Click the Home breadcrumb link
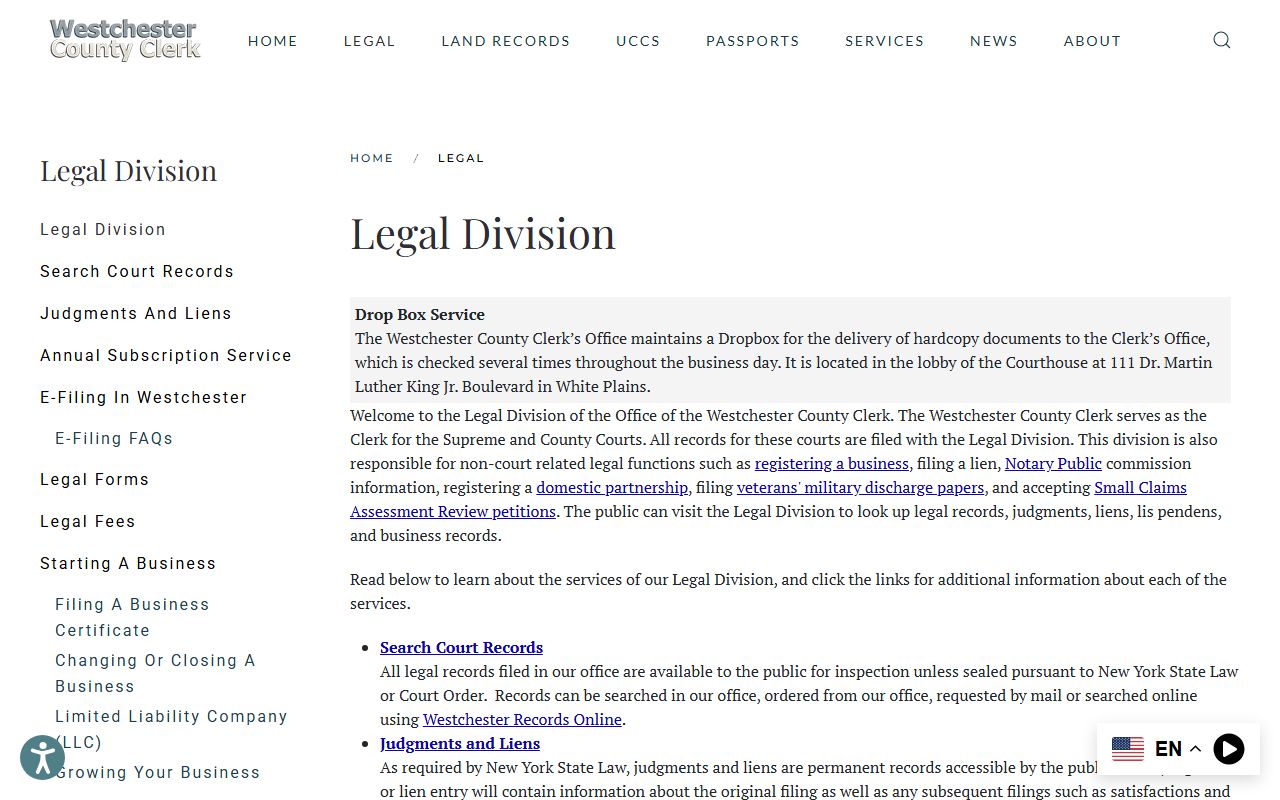 [372, 158]
